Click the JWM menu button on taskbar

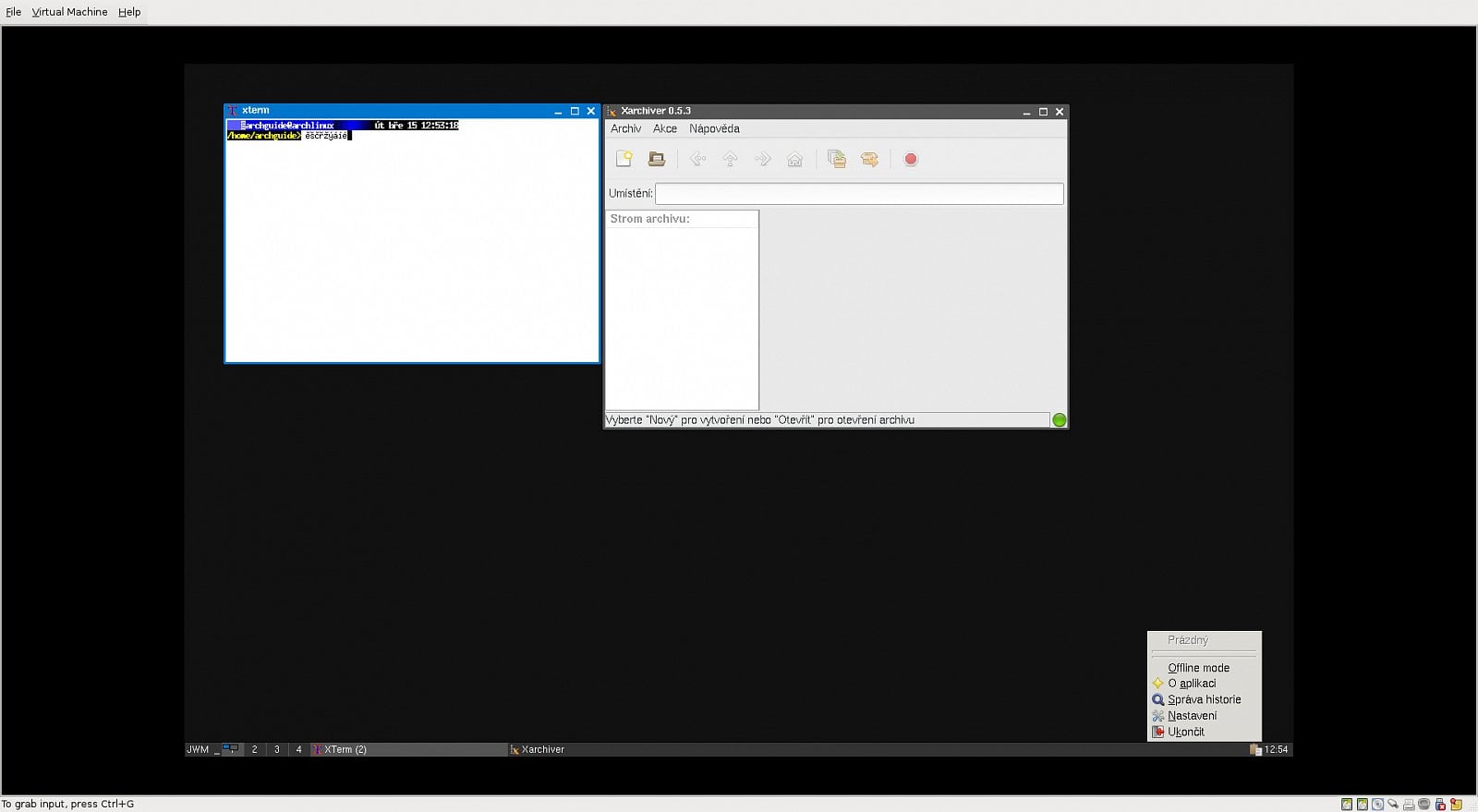coord(198,749)
